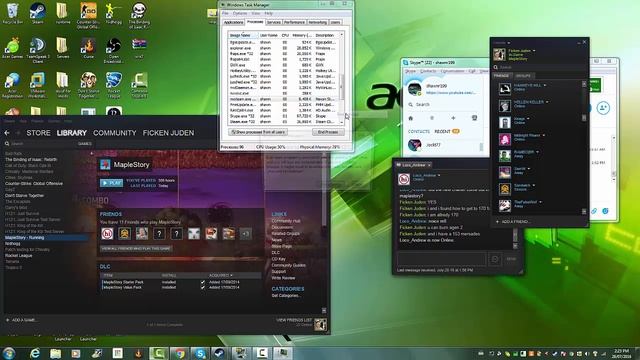This screenshot has width=640, height=360.
Task: Open Skype home icon
Action: pyautogui.click(x=411, y=118)
